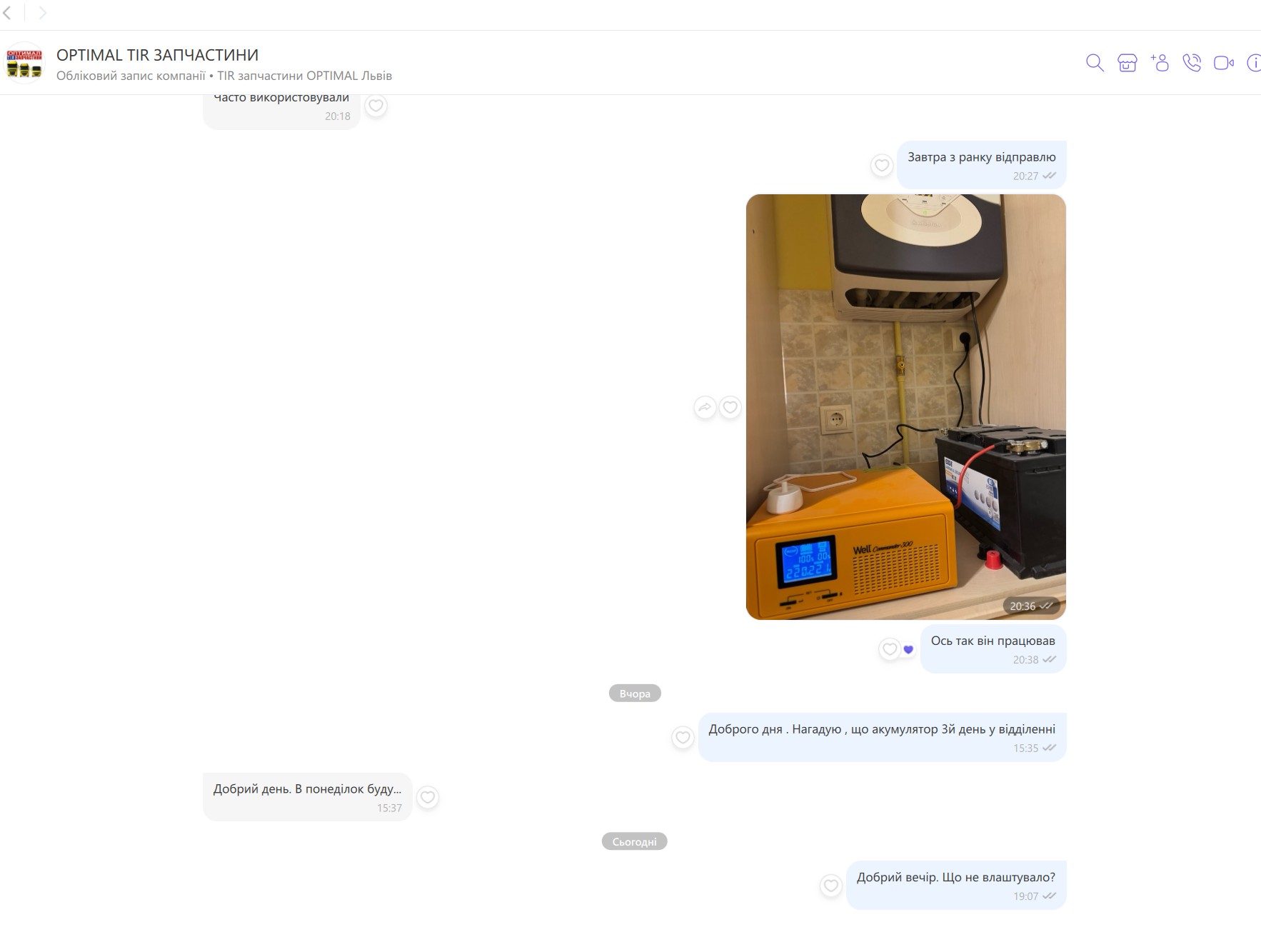
Task: Add participant via the add-contact icon
Action: click(1160, 63)
